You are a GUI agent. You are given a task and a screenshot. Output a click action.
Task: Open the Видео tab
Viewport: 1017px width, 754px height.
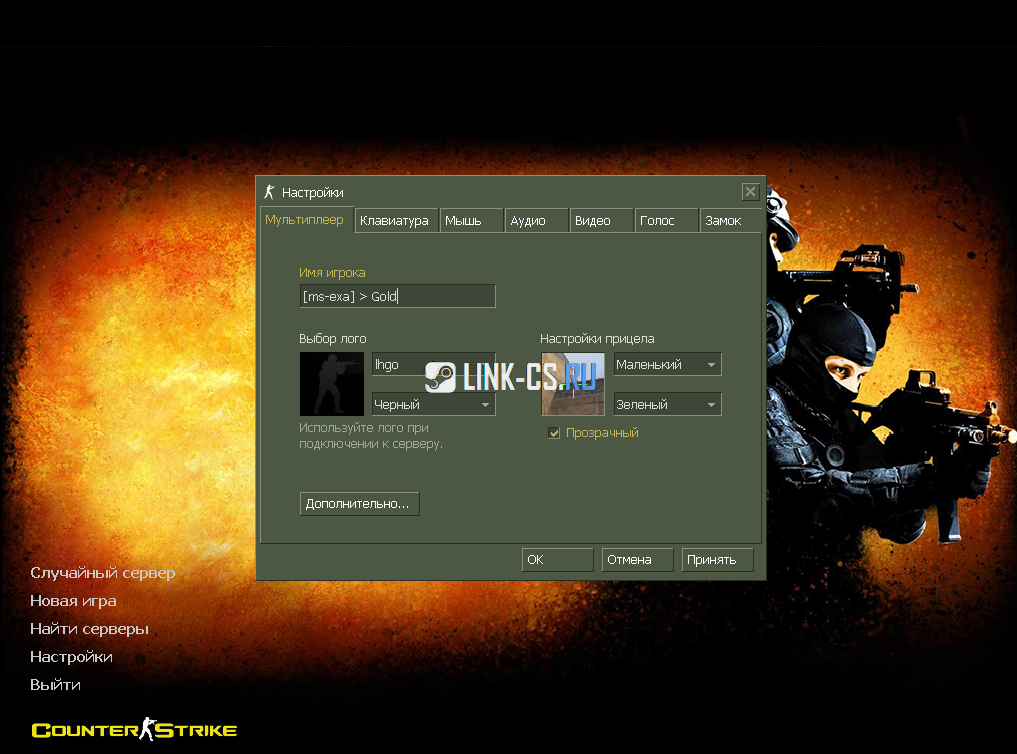pyautogui.click(x=601, y=221)
